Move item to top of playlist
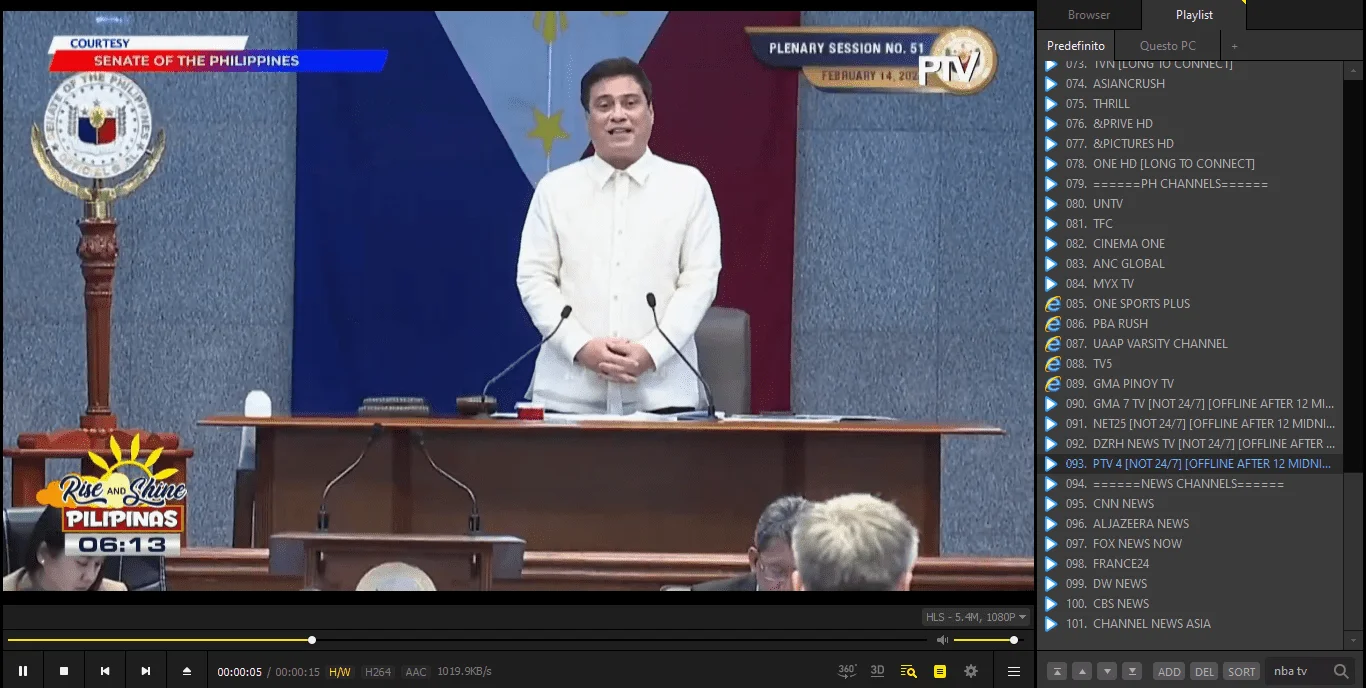Viewport: 1366px width, 688px height. click(x=1056, y=671)
